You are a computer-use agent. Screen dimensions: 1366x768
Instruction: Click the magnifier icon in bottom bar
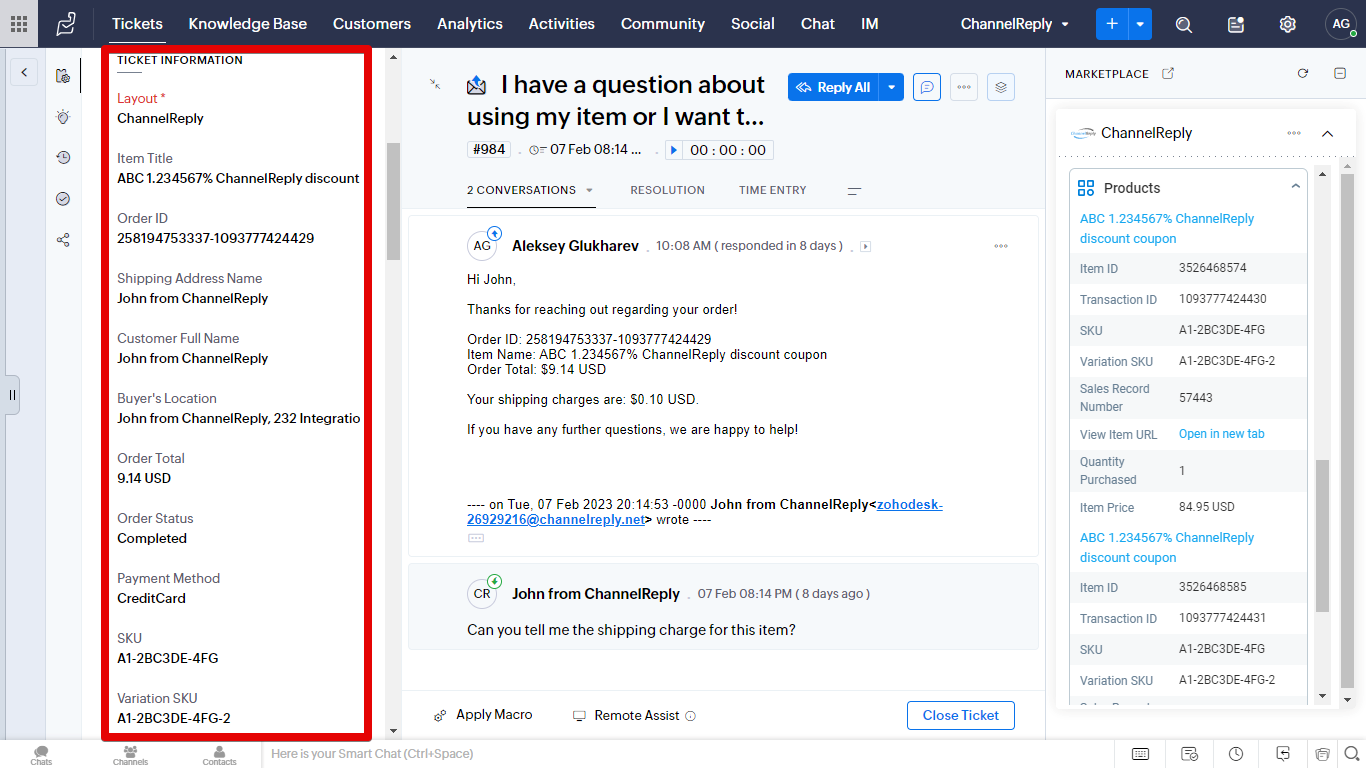click(x=1350, y=753)
